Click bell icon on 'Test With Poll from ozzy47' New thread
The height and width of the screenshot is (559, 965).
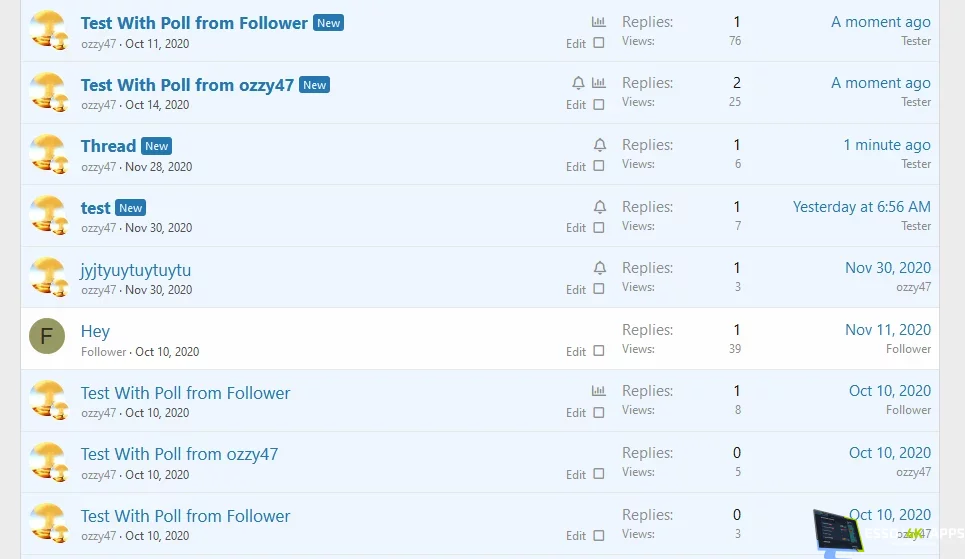[x=578, y=83]
